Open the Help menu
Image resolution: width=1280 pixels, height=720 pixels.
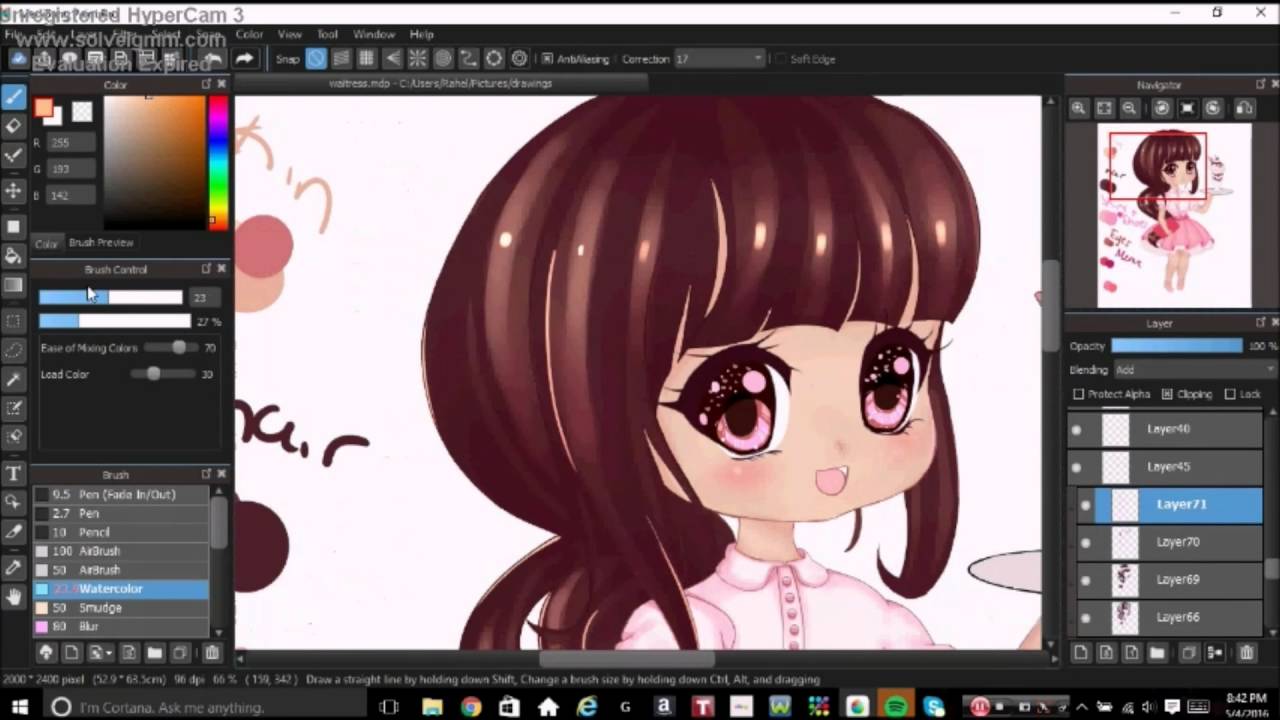click(x=422, y=34)
